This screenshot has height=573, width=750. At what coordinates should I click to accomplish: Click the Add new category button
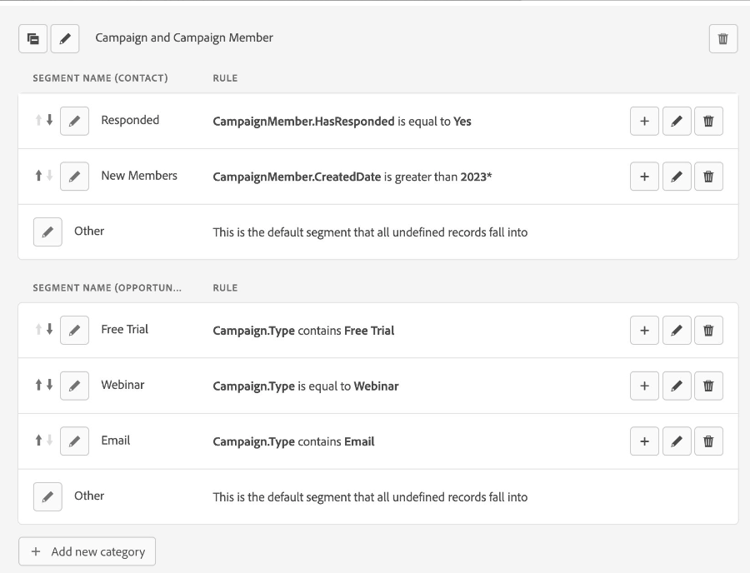tap(87, 552)
